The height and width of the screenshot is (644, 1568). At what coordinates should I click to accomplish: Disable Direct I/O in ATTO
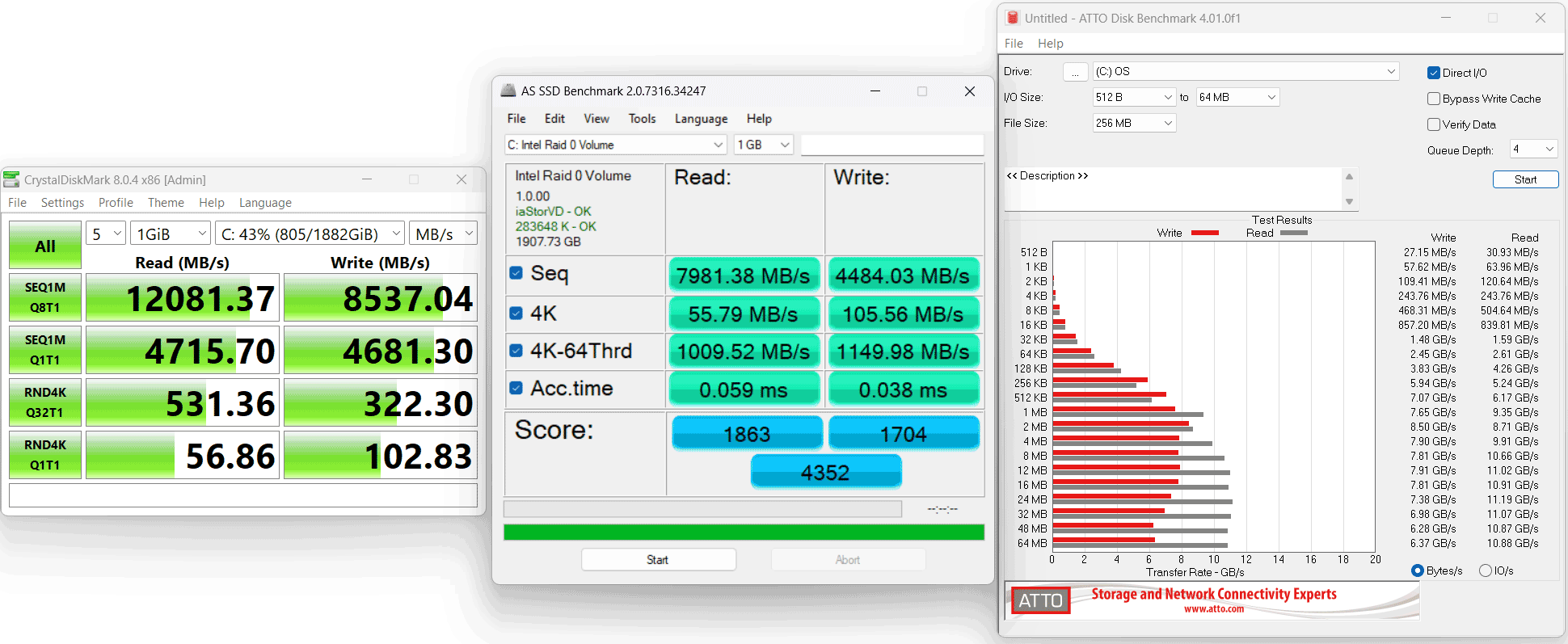pyautogui.click(x=1434, y=73)
